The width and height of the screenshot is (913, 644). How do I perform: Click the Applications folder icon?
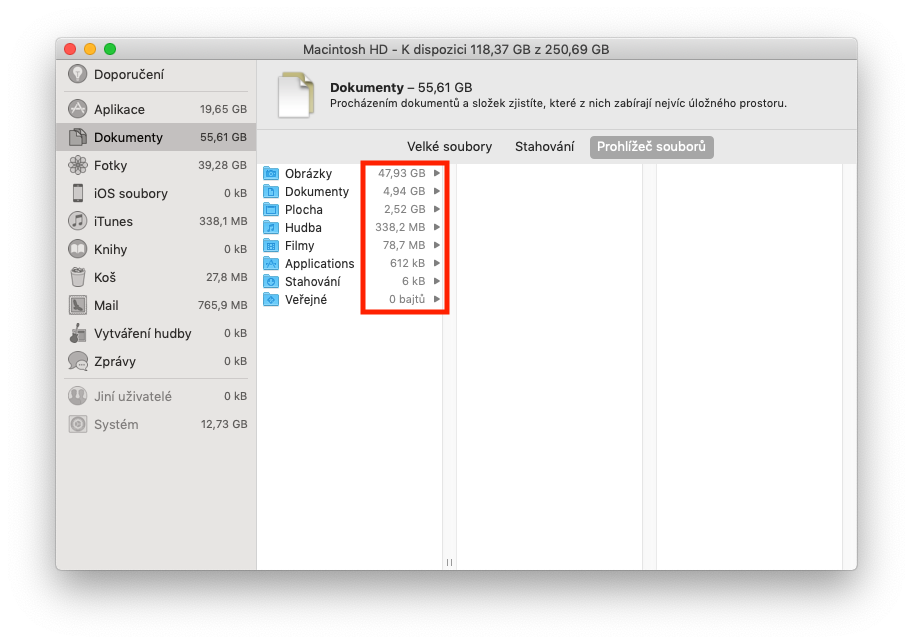[271, 263]
